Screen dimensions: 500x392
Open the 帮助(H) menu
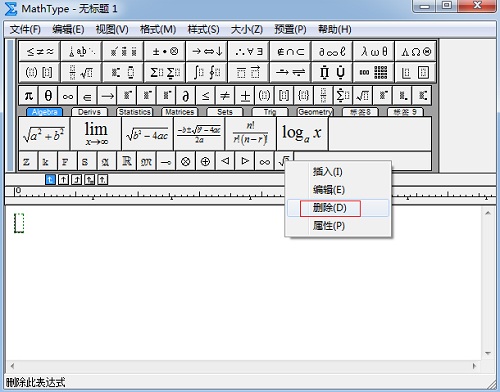335,29
